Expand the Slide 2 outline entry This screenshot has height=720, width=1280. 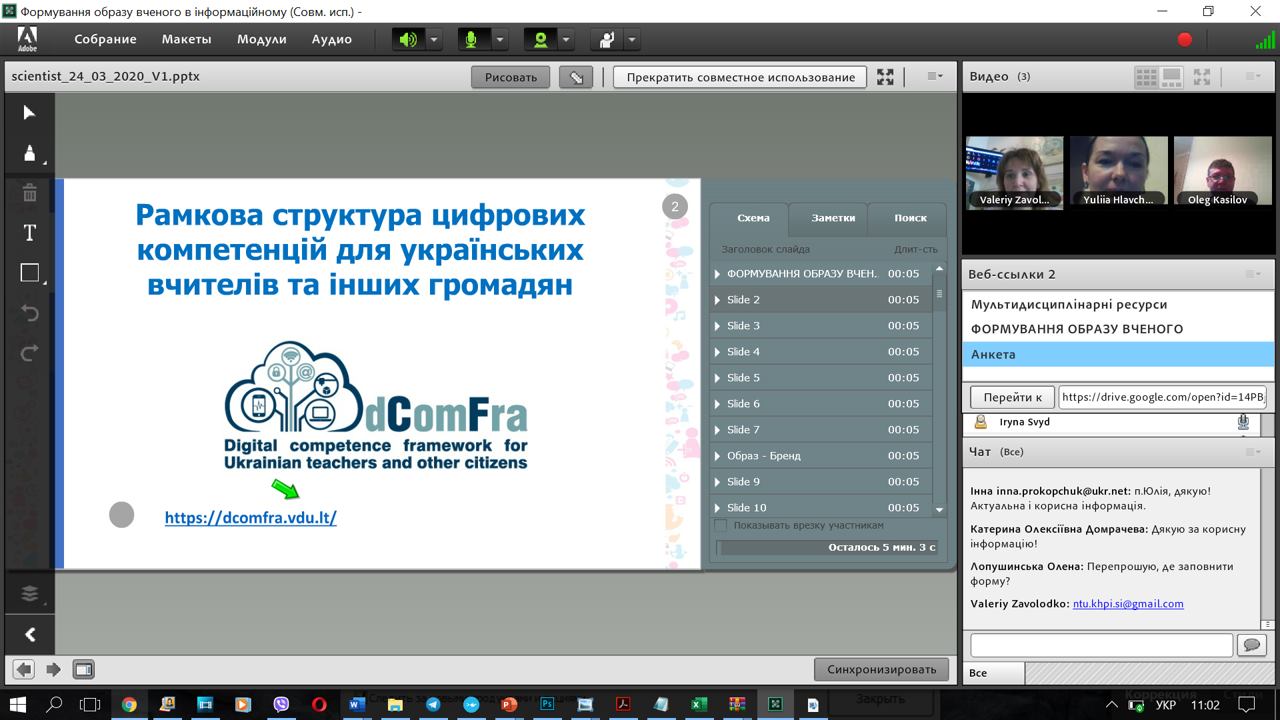[x=717, y=300]
